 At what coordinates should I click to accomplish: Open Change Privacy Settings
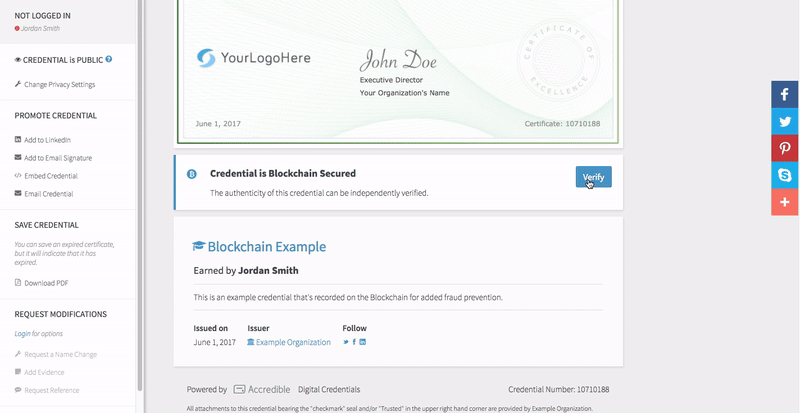(x=59, y=84)
